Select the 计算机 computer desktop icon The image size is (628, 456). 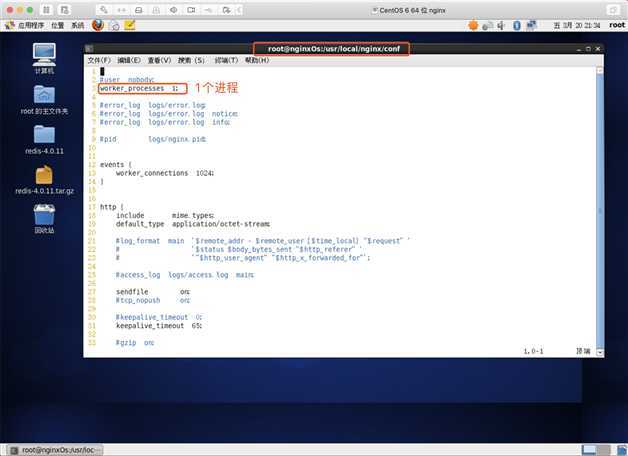tap(44, 59)
